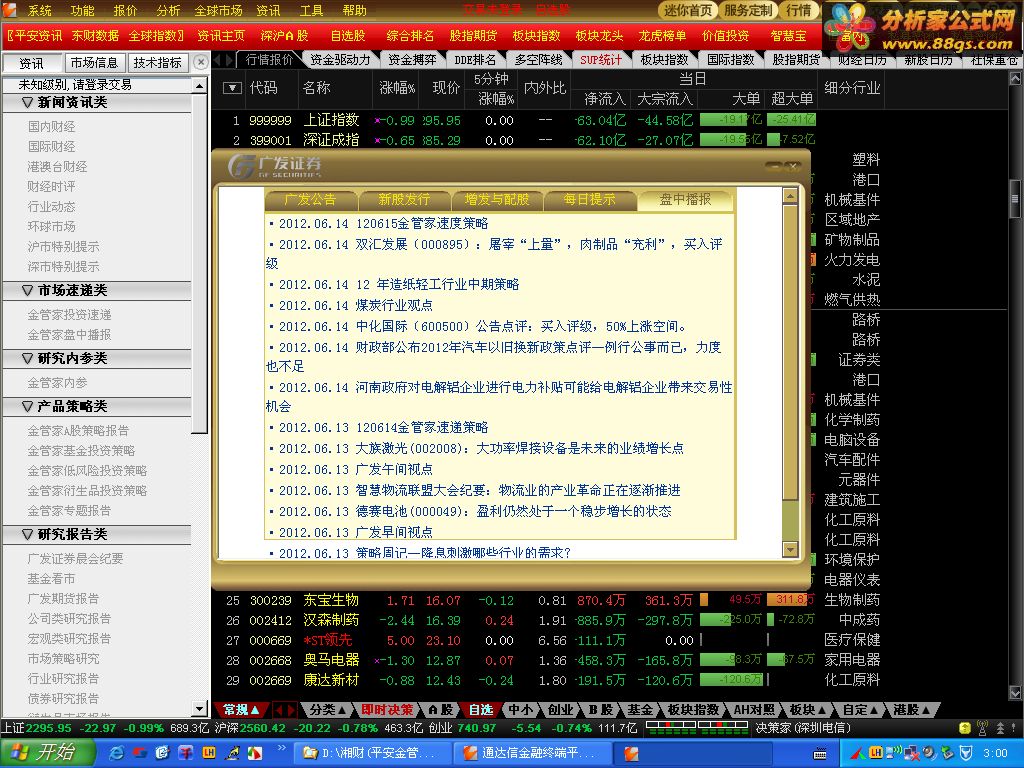Click the 价值投资 toolbar link
The width and height of the screenshot is (1024, 768).
pos(726,36)
